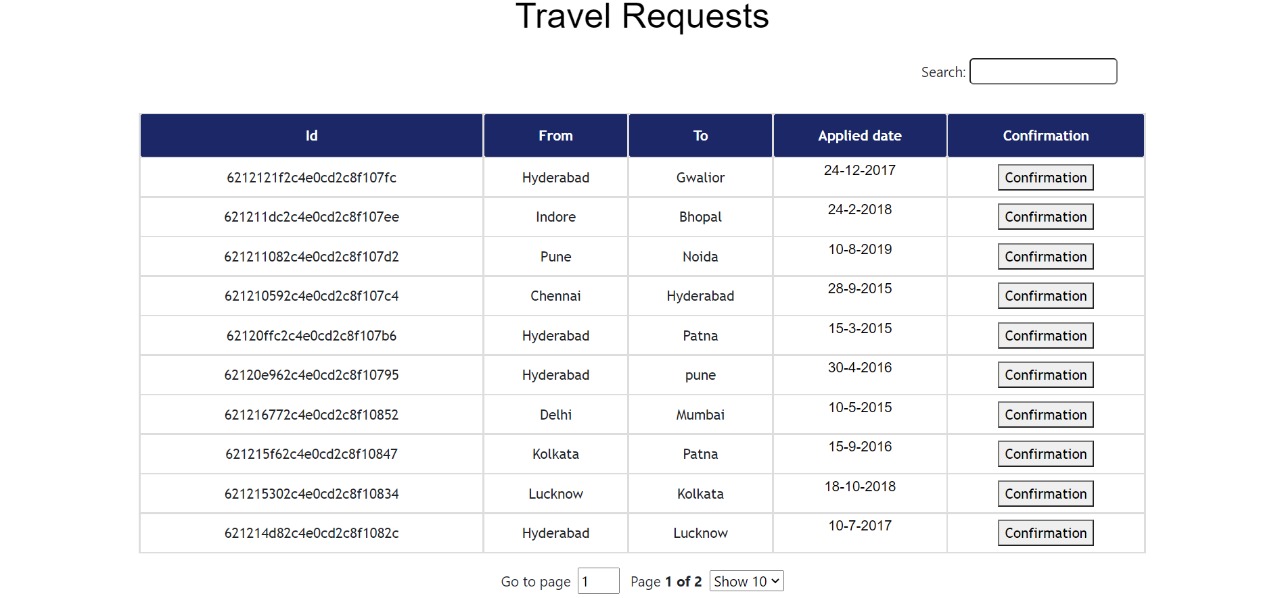The image size is (1280, 598).
Task: Confirm the Chennai to Hyderabad request
Action: 1045,295
